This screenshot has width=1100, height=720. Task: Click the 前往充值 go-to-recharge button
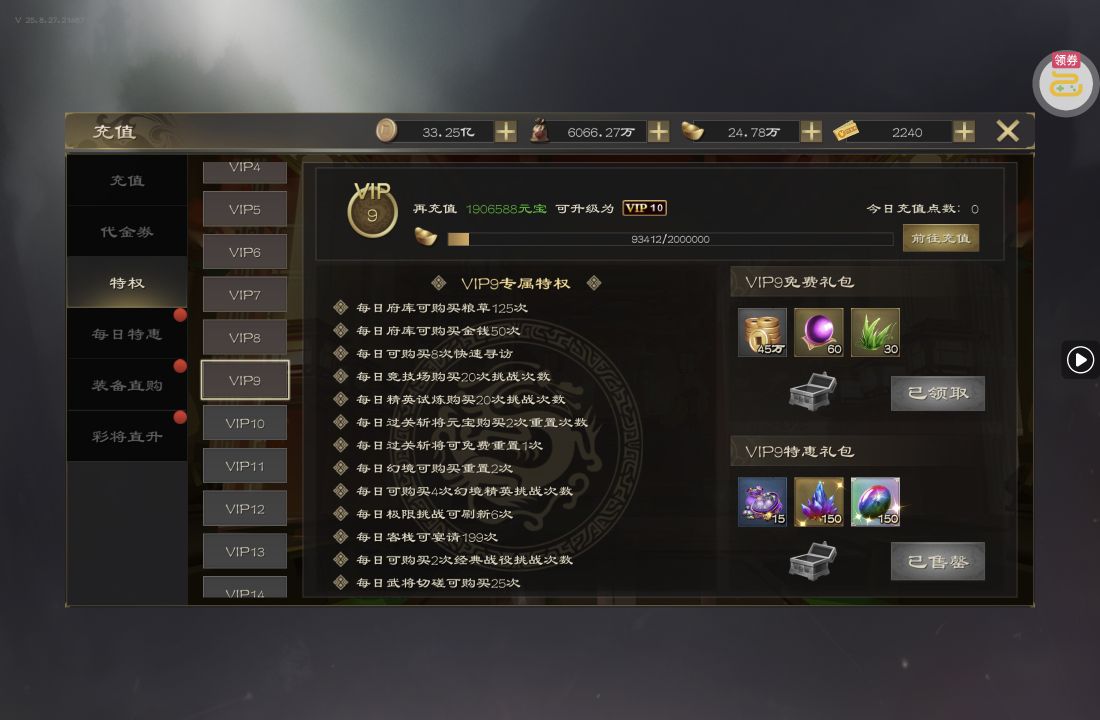pyautogui.click(x=941, y=239)
